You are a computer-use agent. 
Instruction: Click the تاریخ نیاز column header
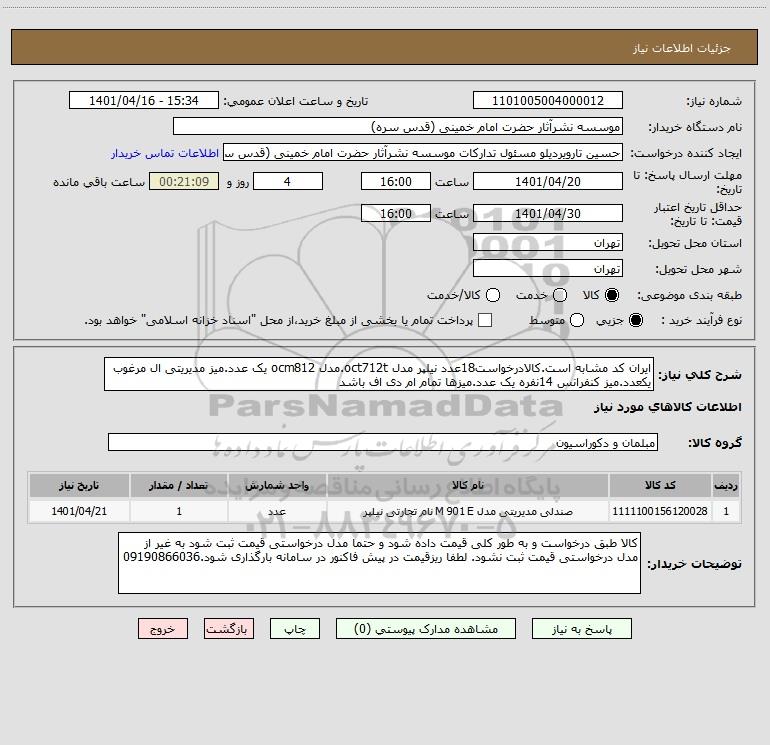pos(79,485)
